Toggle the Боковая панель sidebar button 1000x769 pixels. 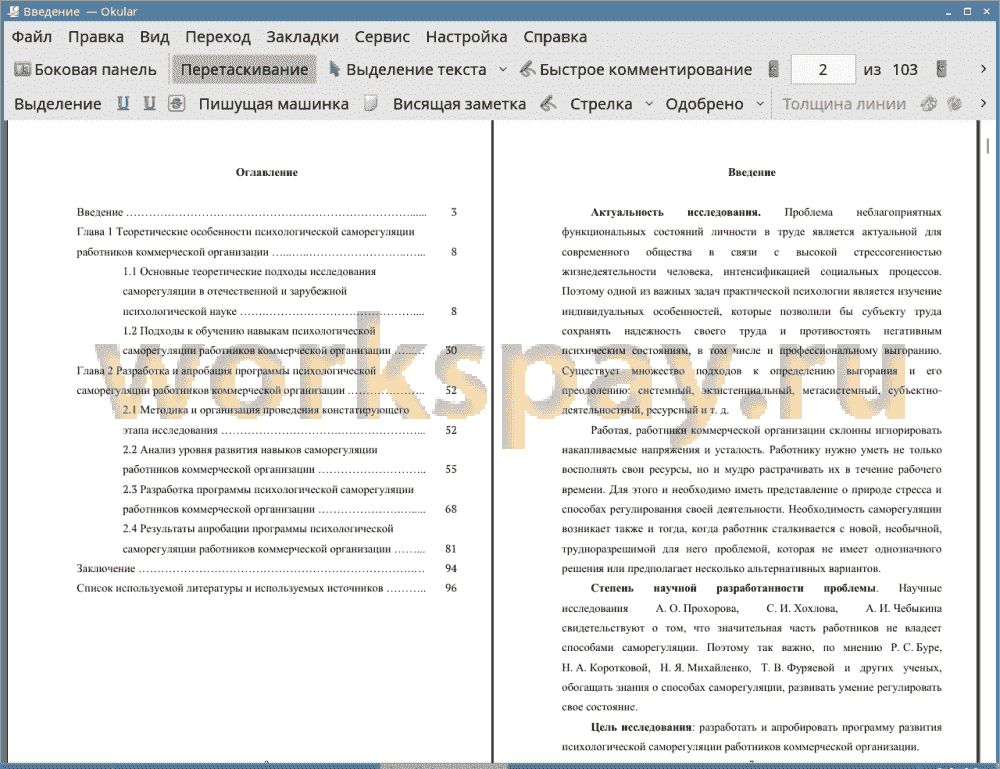point(85,70)
